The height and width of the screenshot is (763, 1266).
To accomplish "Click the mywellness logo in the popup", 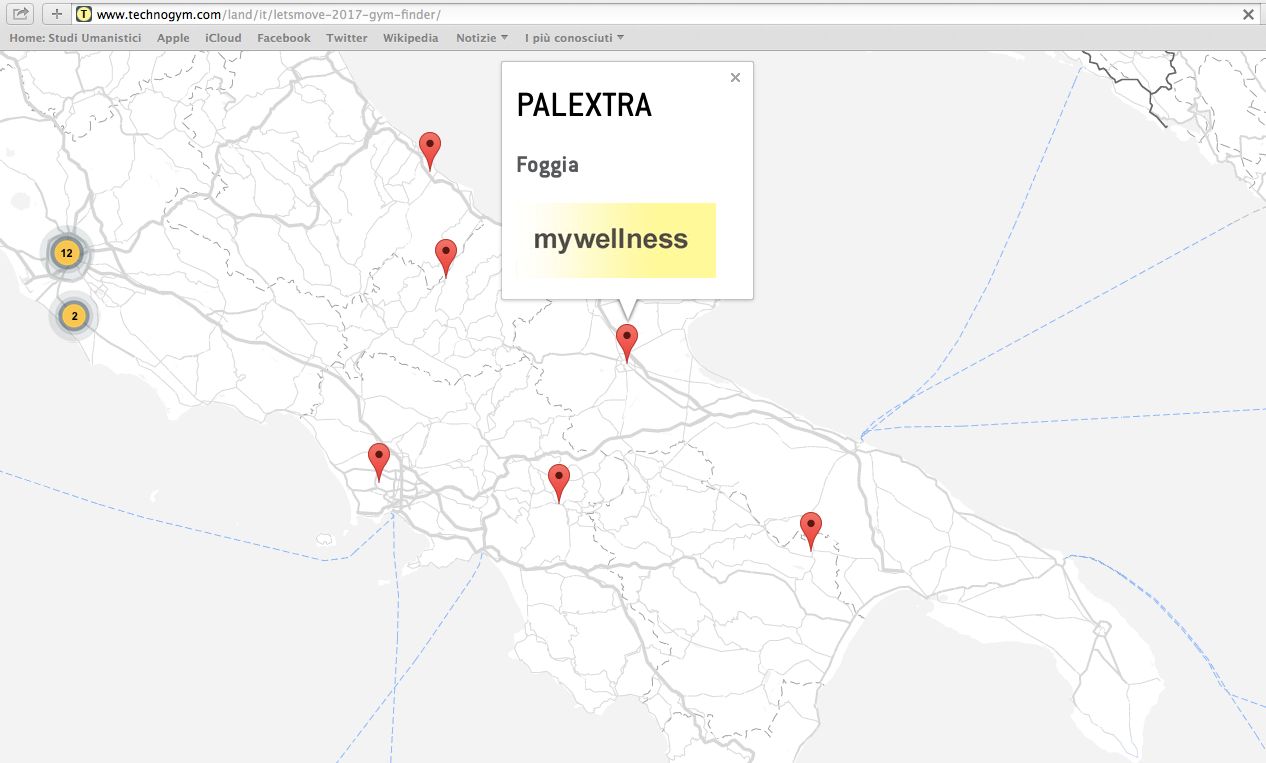I will click(x=611, y=240).
